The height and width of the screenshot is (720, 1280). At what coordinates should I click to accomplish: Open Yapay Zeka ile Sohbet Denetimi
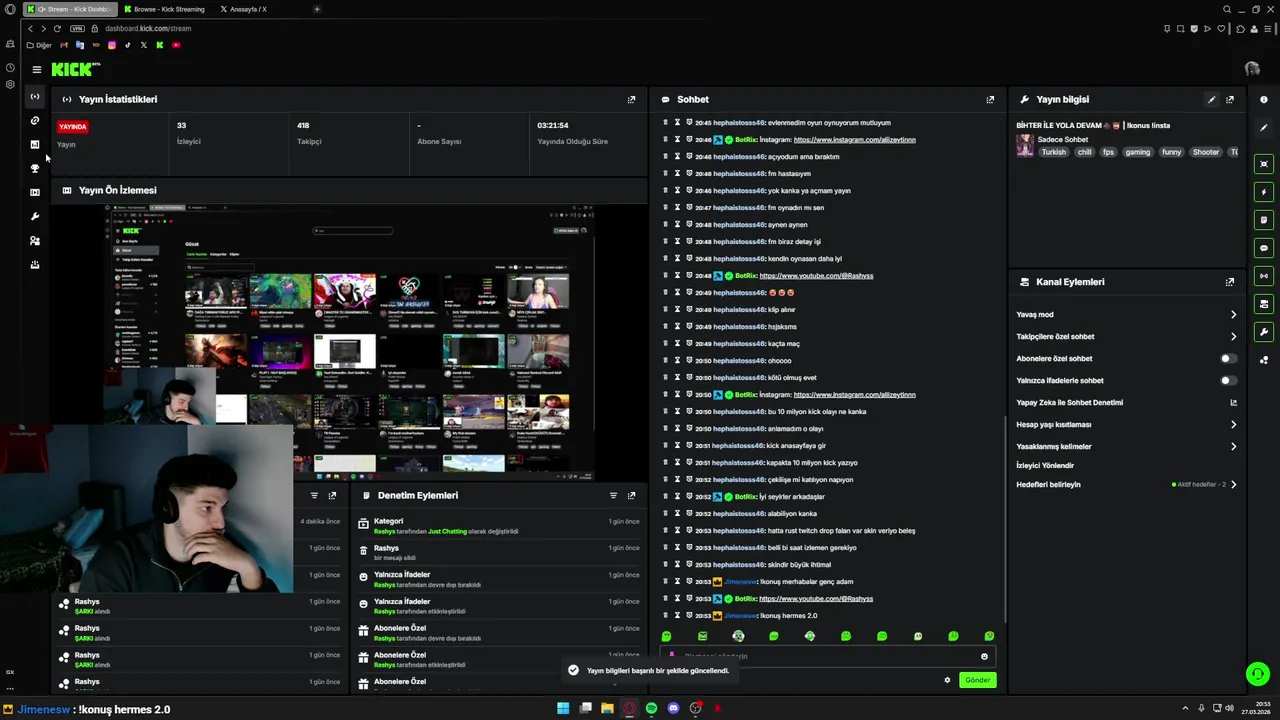(1233, 402)
